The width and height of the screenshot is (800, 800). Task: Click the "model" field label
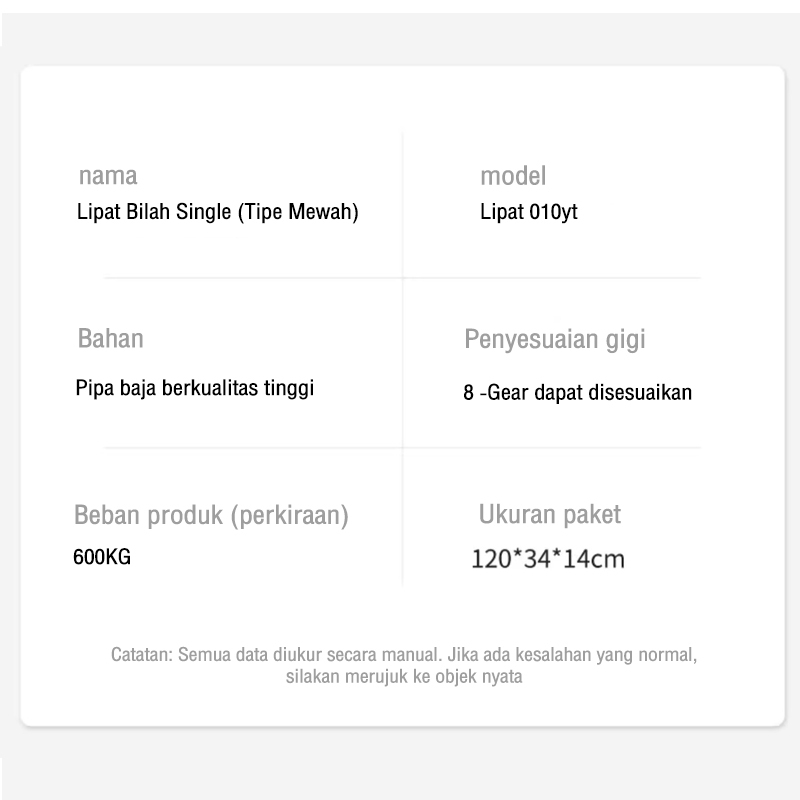pyautogui.click(x=513, y=177)
